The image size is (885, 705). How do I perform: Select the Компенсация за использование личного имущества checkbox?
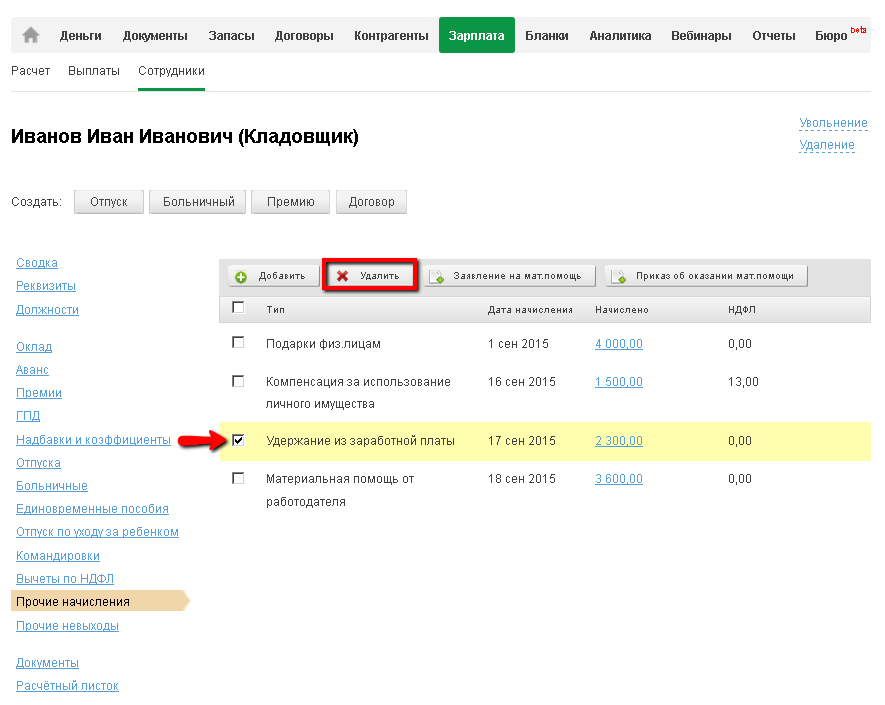click(238, 381)
